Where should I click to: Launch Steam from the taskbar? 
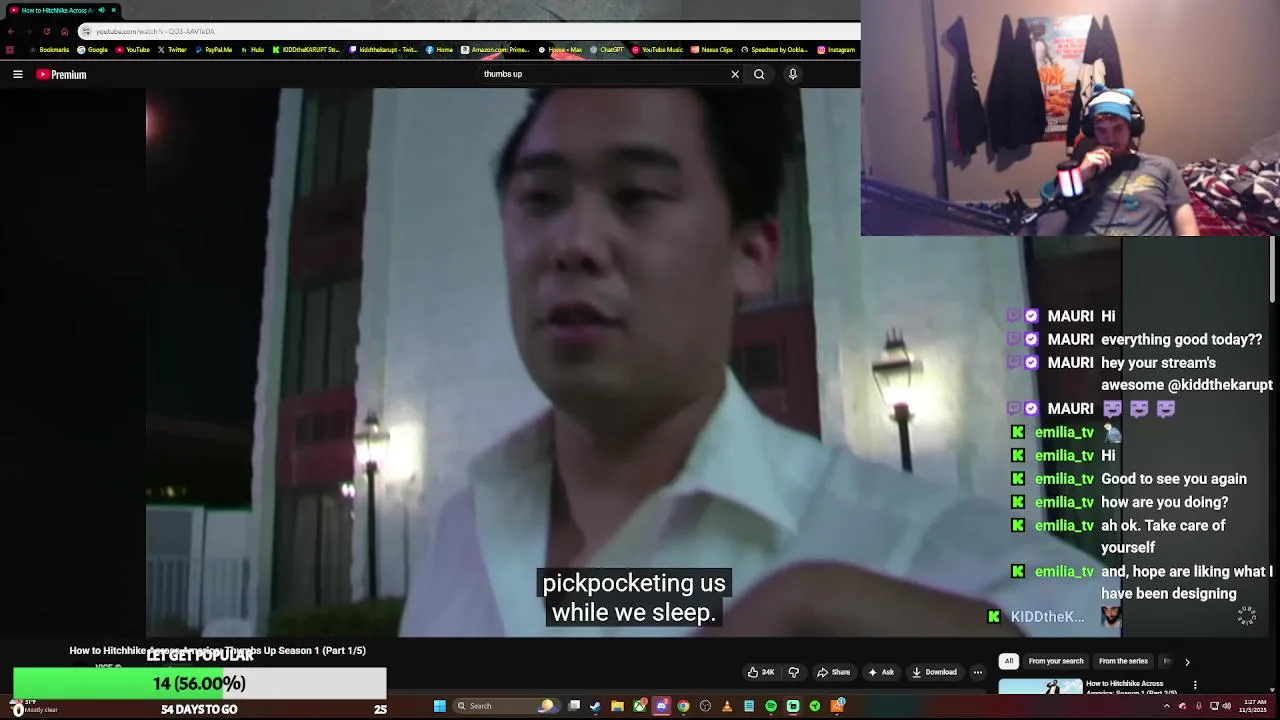tap(595, 706)
